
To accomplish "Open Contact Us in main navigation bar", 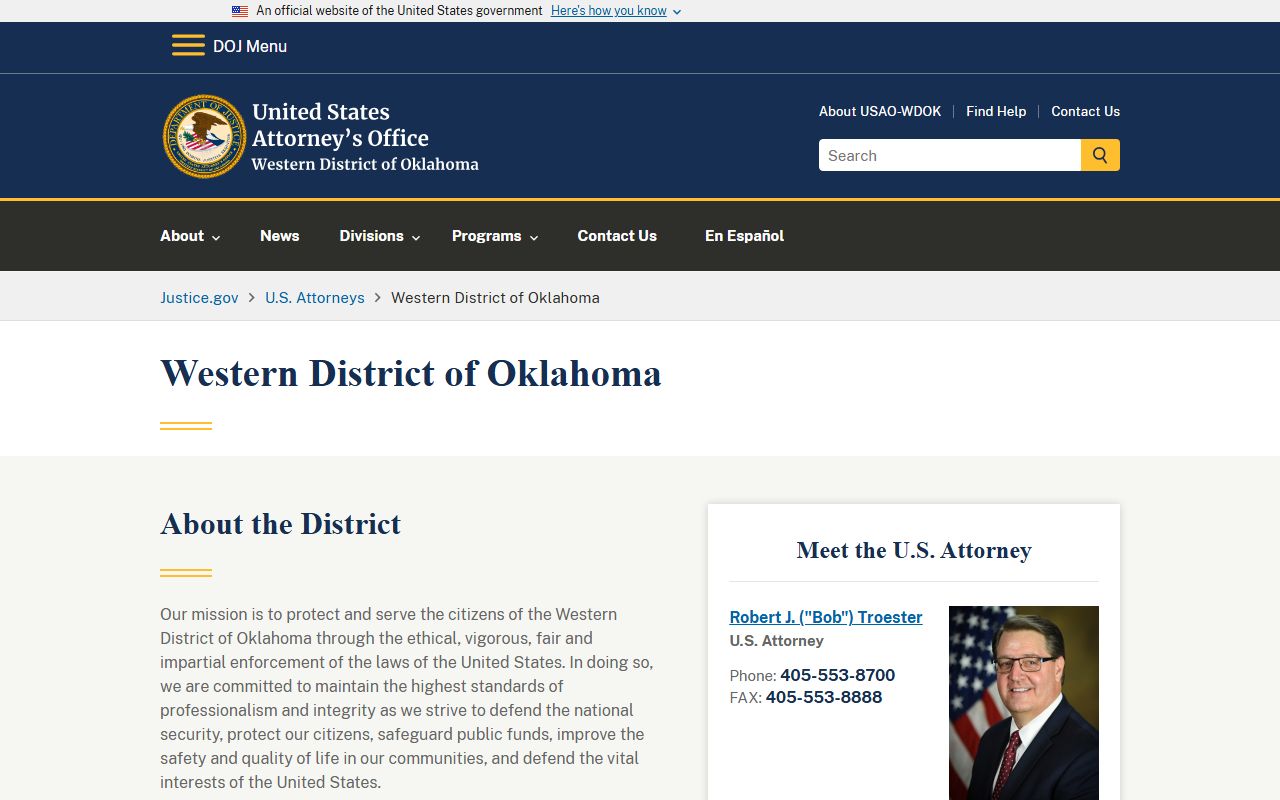I will [x=617, y=236].
